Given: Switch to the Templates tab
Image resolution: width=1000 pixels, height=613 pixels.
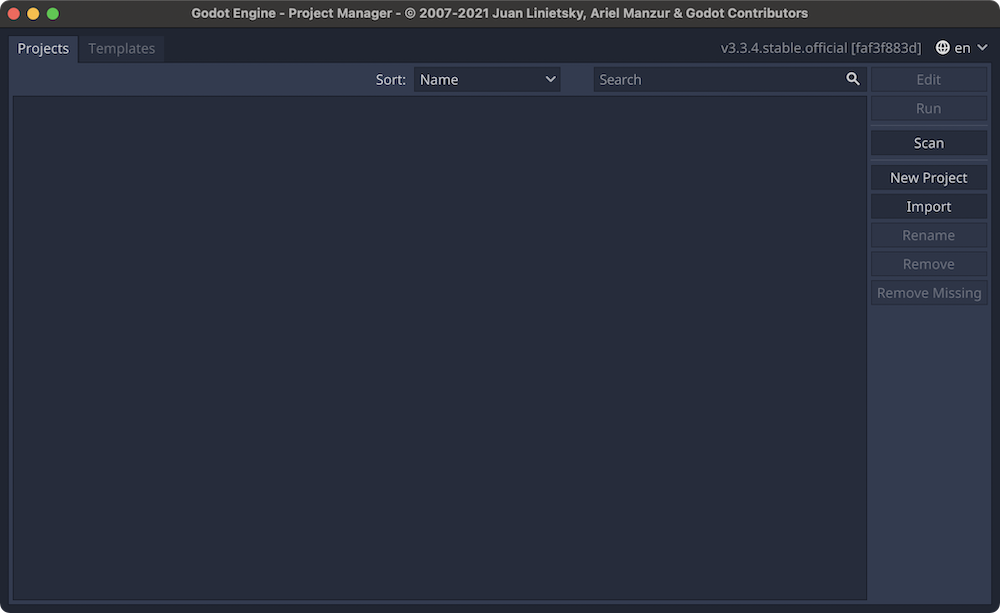Looking at the screenshot, I should 122,48.
